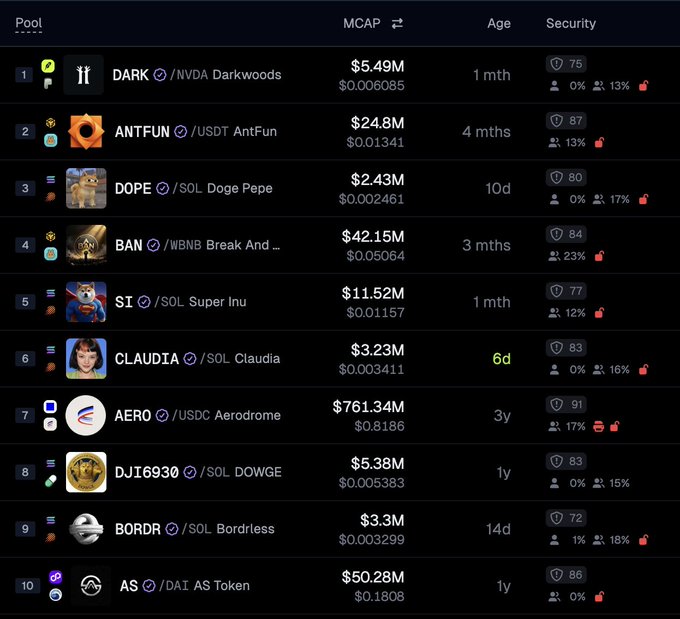Viewport: 680px width, 619px height.
Task: Click verified badge next to SI
Action: click(144, 302)
